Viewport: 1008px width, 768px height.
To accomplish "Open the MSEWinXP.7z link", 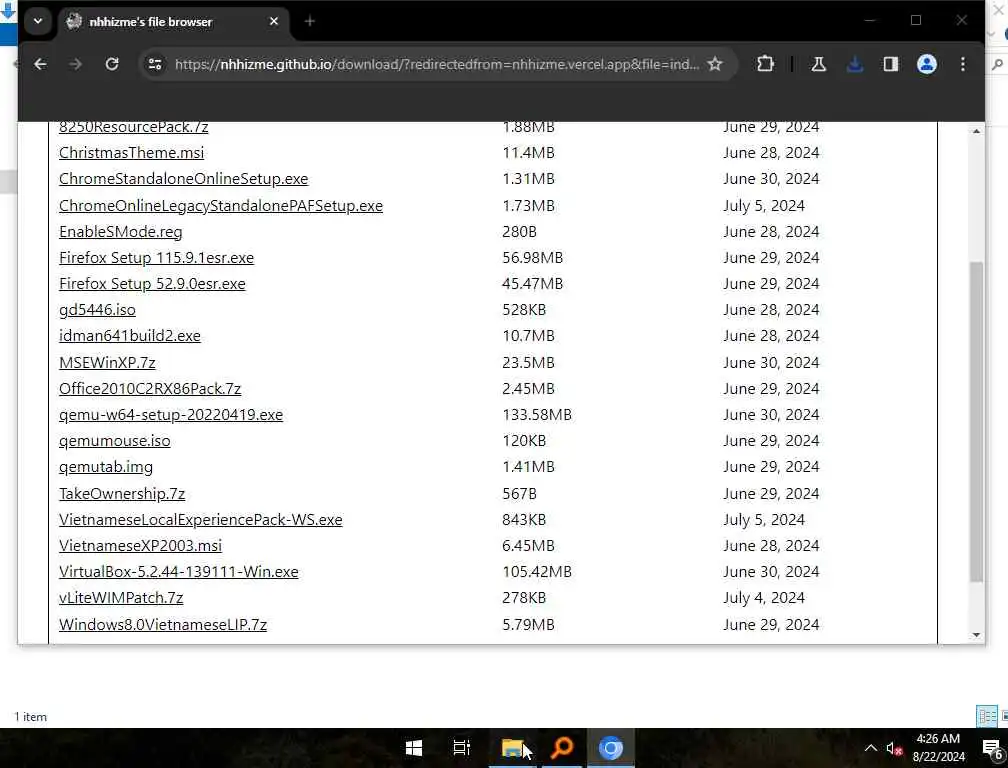I will [x=107, y=362].
